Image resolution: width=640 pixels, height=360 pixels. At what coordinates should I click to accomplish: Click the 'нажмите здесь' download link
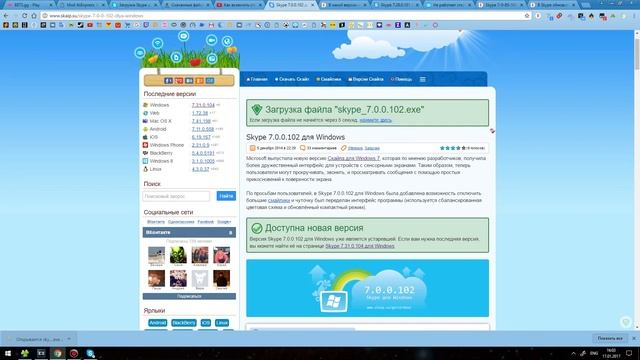[376, 120]
